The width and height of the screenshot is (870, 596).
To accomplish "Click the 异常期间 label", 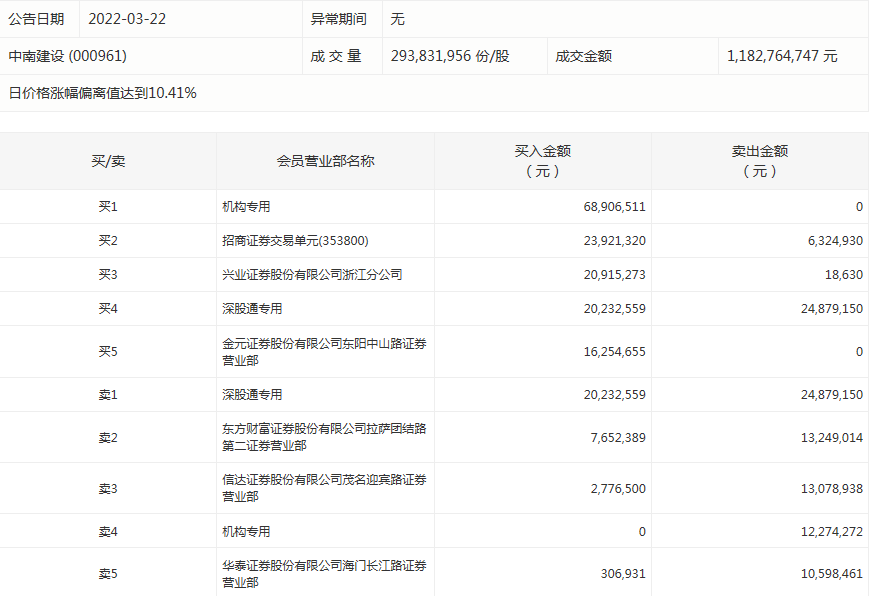I will click(x=338, y=19).
